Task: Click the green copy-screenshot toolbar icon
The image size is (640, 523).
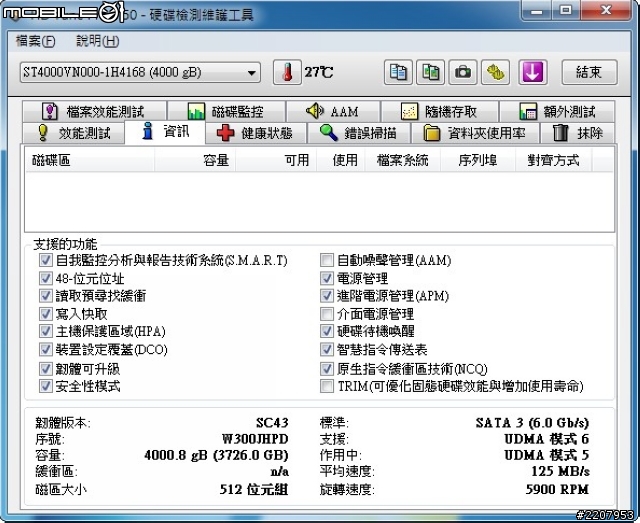Action: coord(430,72)
